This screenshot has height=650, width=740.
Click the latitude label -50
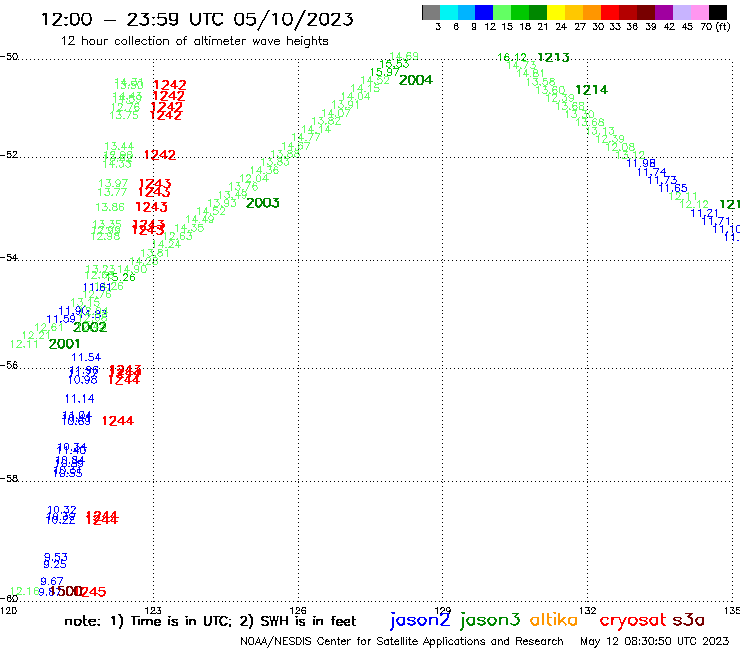click(9, 57)
